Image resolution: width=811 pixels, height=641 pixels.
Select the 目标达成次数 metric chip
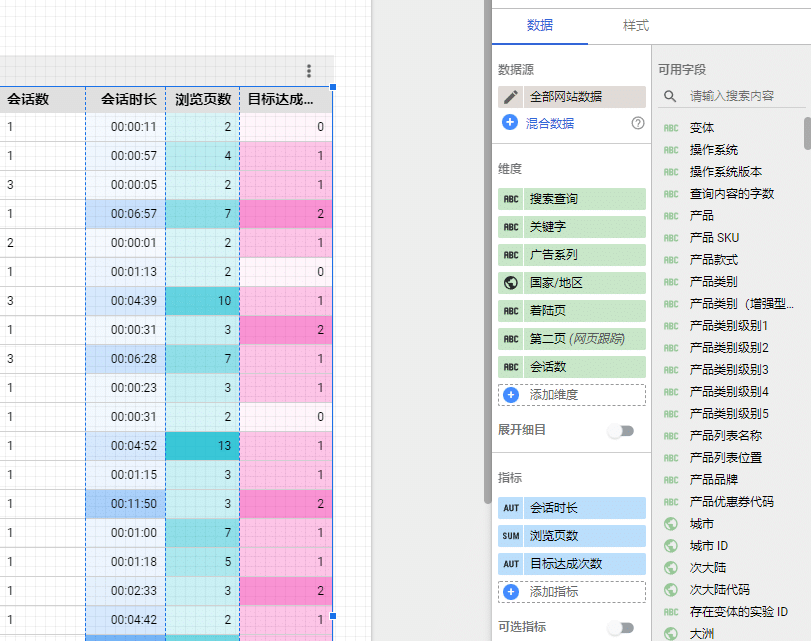click(582, 564)
